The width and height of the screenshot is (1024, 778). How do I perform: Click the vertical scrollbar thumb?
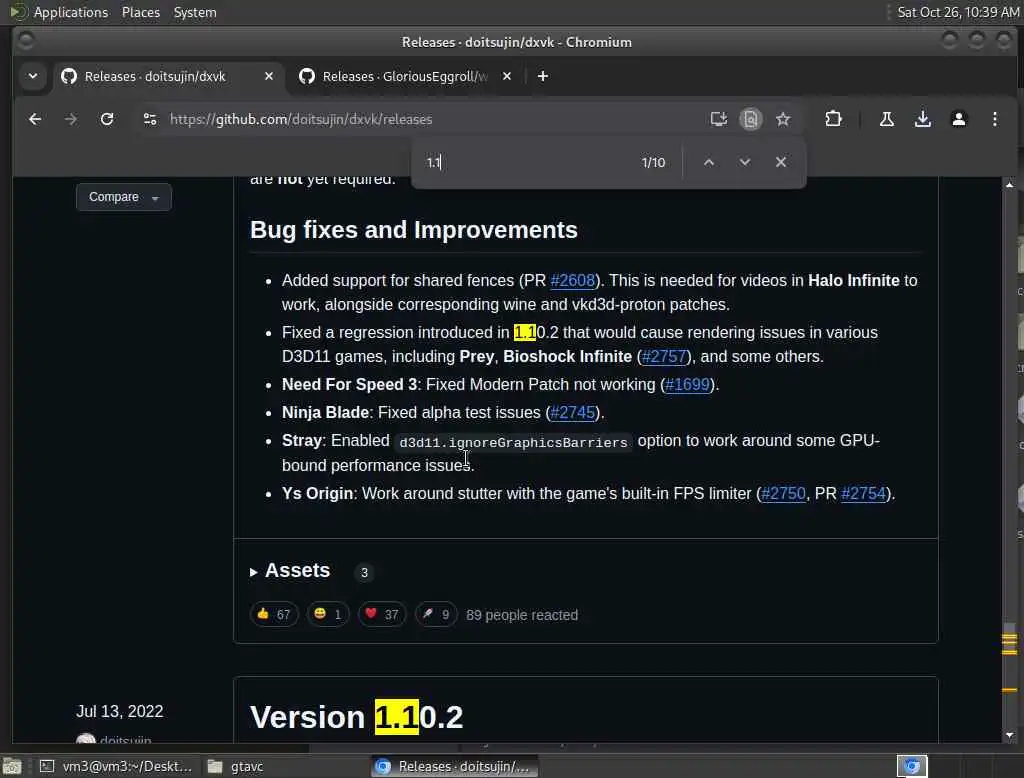1010,638
